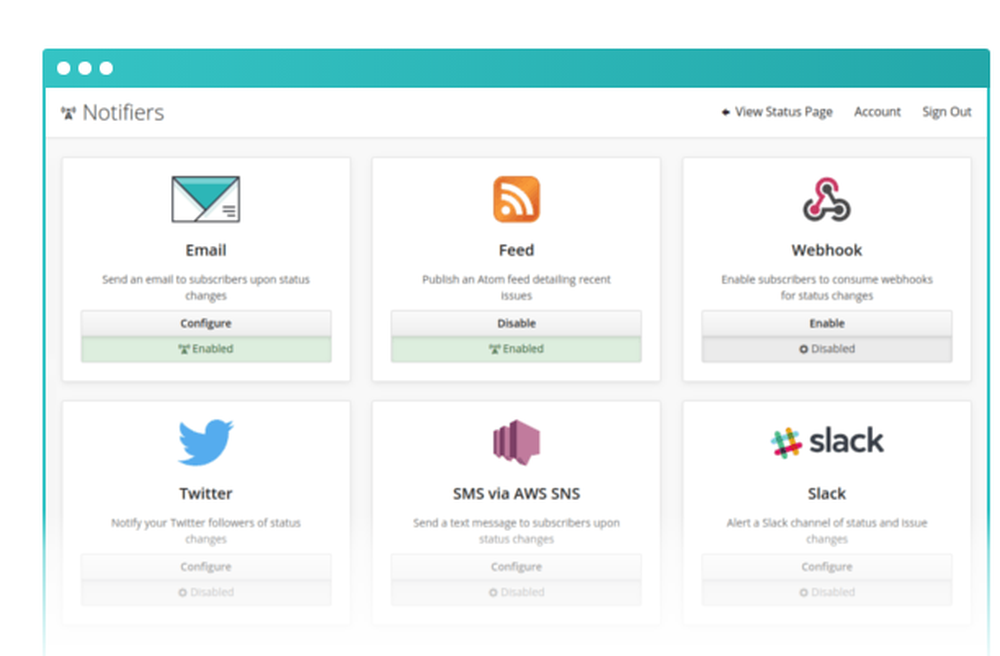Click the circle icon in Webhook's Disabled status
Image resolution: width=1000 pixels, height=656 pixels.
click(804, 349)
